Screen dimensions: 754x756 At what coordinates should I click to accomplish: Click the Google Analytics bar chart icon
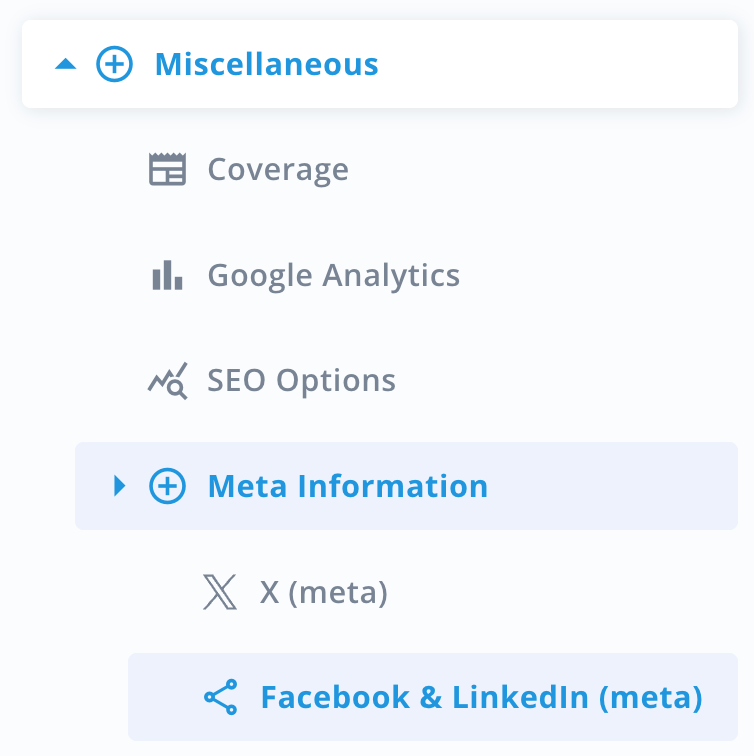(x=167, y=275)
